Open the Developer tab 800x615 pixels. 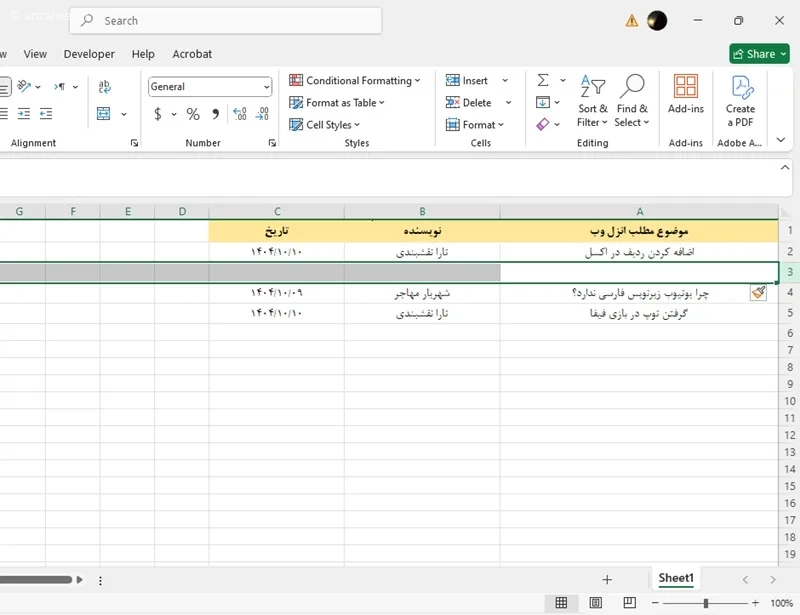[x=89, y=54]
